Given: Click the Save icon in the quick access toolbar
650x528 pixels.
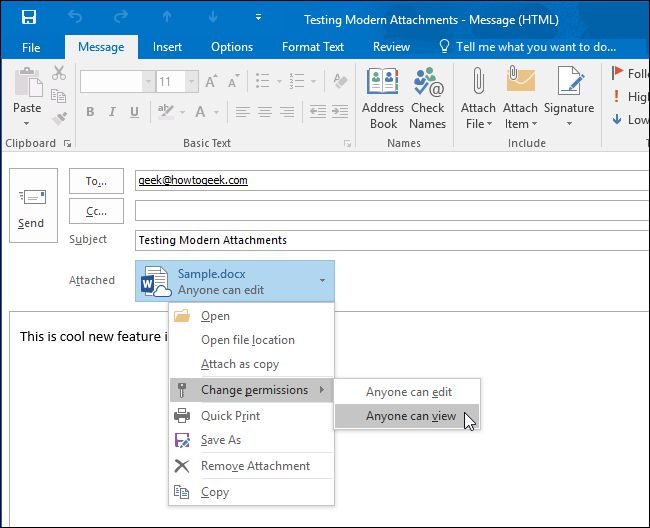Looking at the screenshot, I should pyautogui.click(x=29, y=17).
